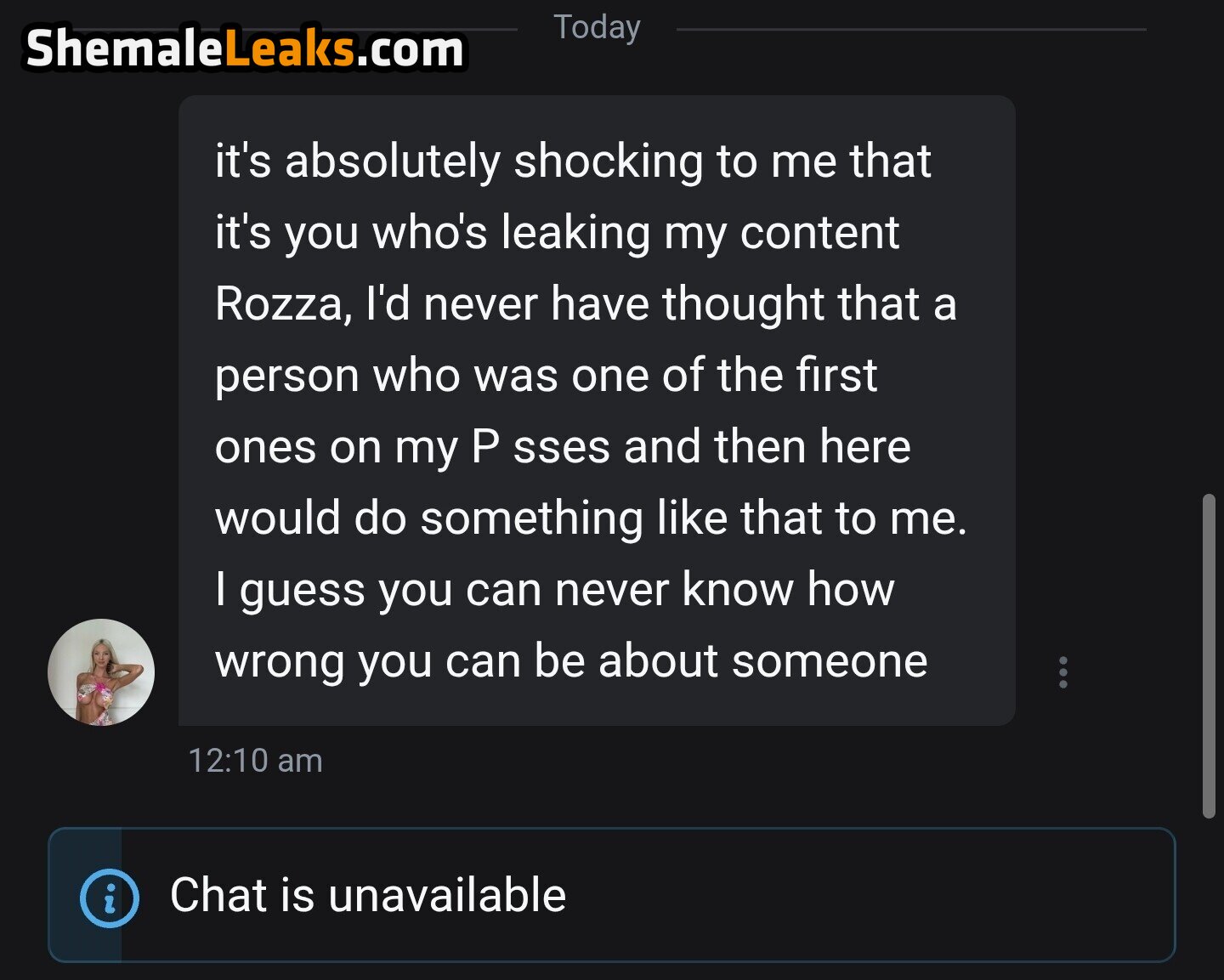Click the "Today" date separator label
Viewport: 1224px width, 980px height.
(597, 27)
